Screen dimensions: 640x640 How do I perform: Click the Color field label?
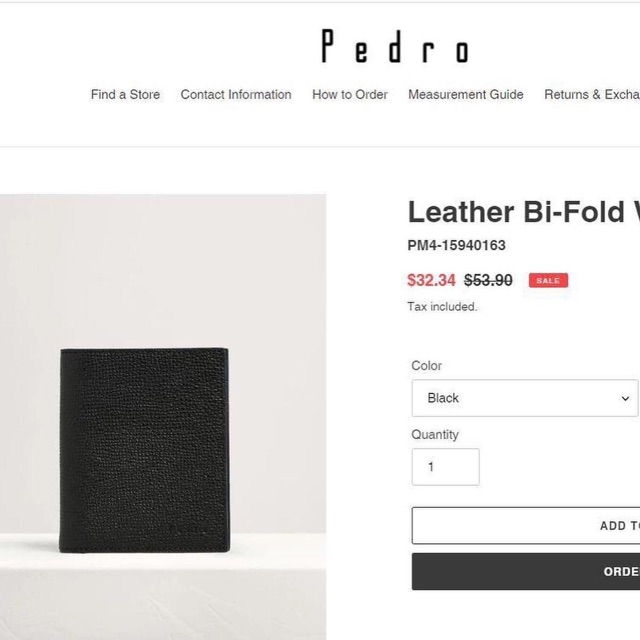pos(426,366)
